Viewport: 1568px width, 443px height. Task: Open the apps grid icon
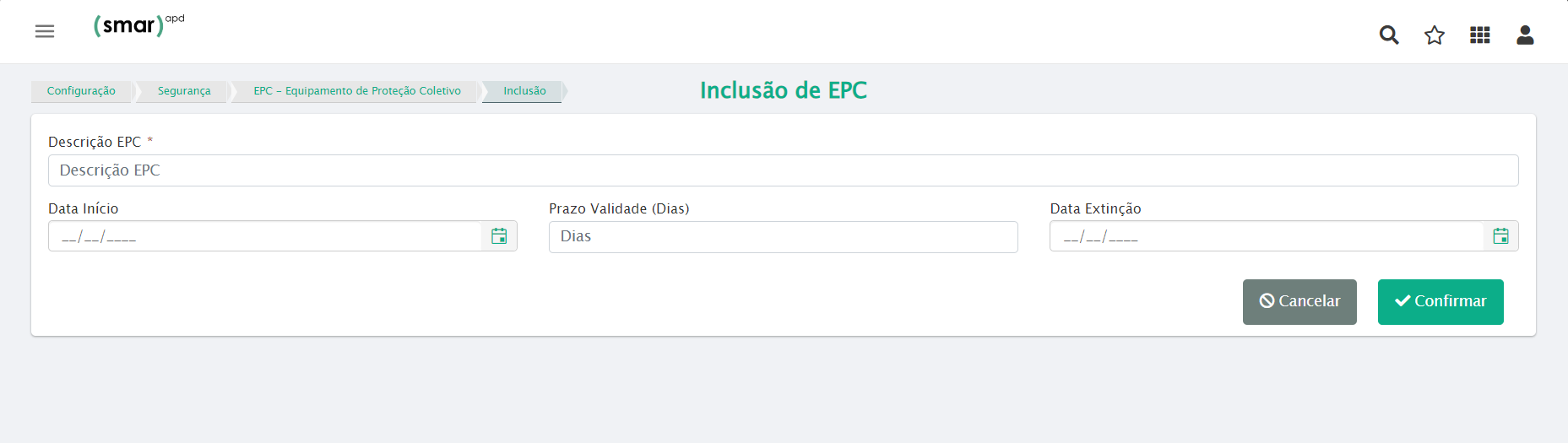pyautogui.click(x=1479, y=35)
